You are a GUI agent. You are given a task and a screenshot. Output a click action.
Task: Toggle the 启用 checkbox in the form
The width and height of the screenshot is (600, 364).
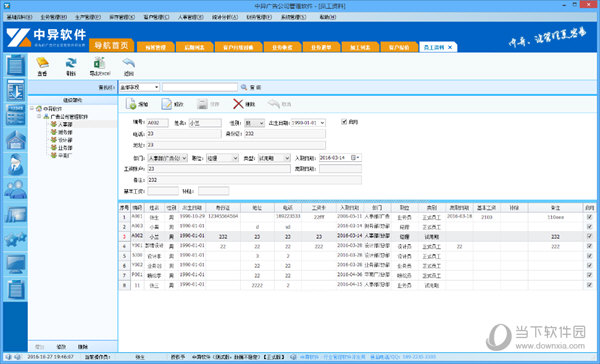[x=344, y=122]
